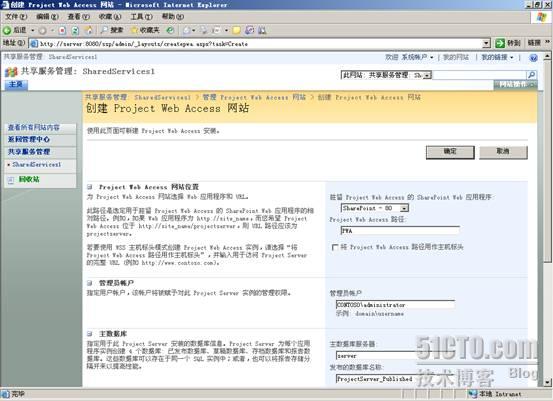Open the 工具 menu

click(x=141, y=17)
